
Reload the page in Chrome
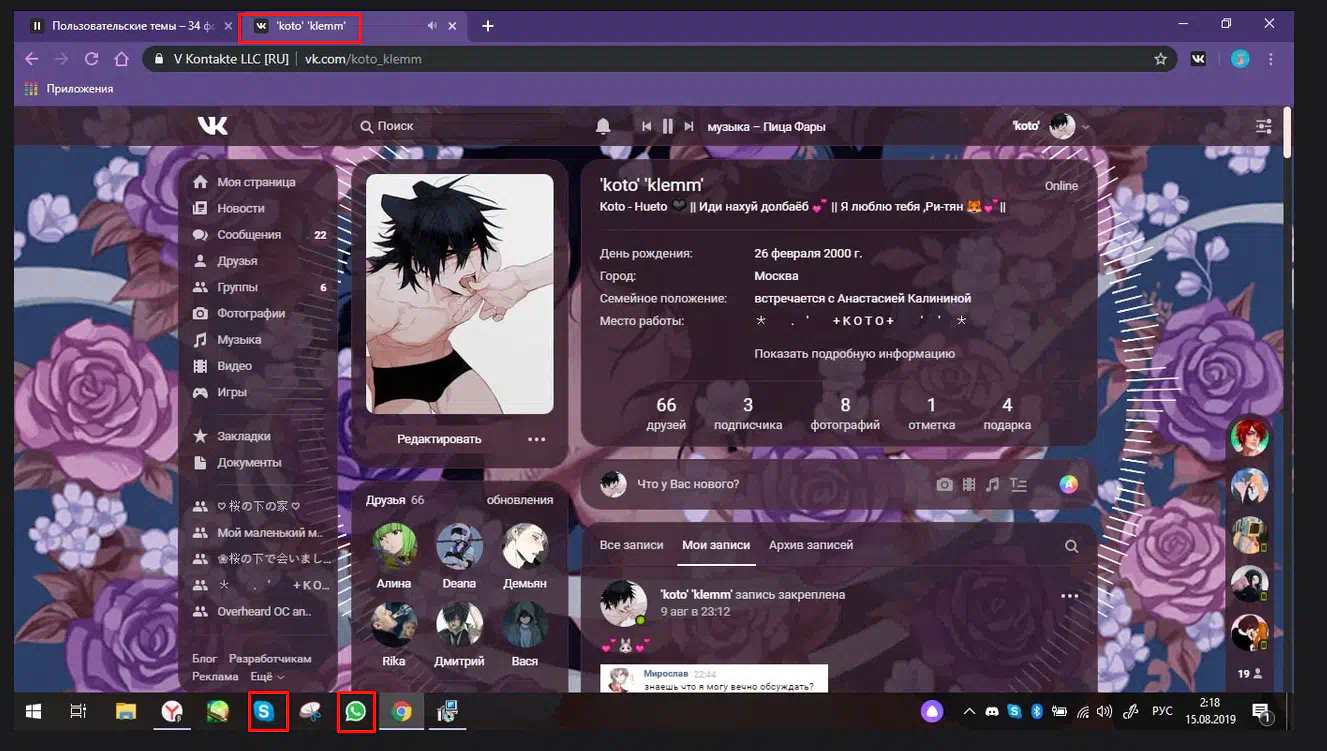click(91, 59)
